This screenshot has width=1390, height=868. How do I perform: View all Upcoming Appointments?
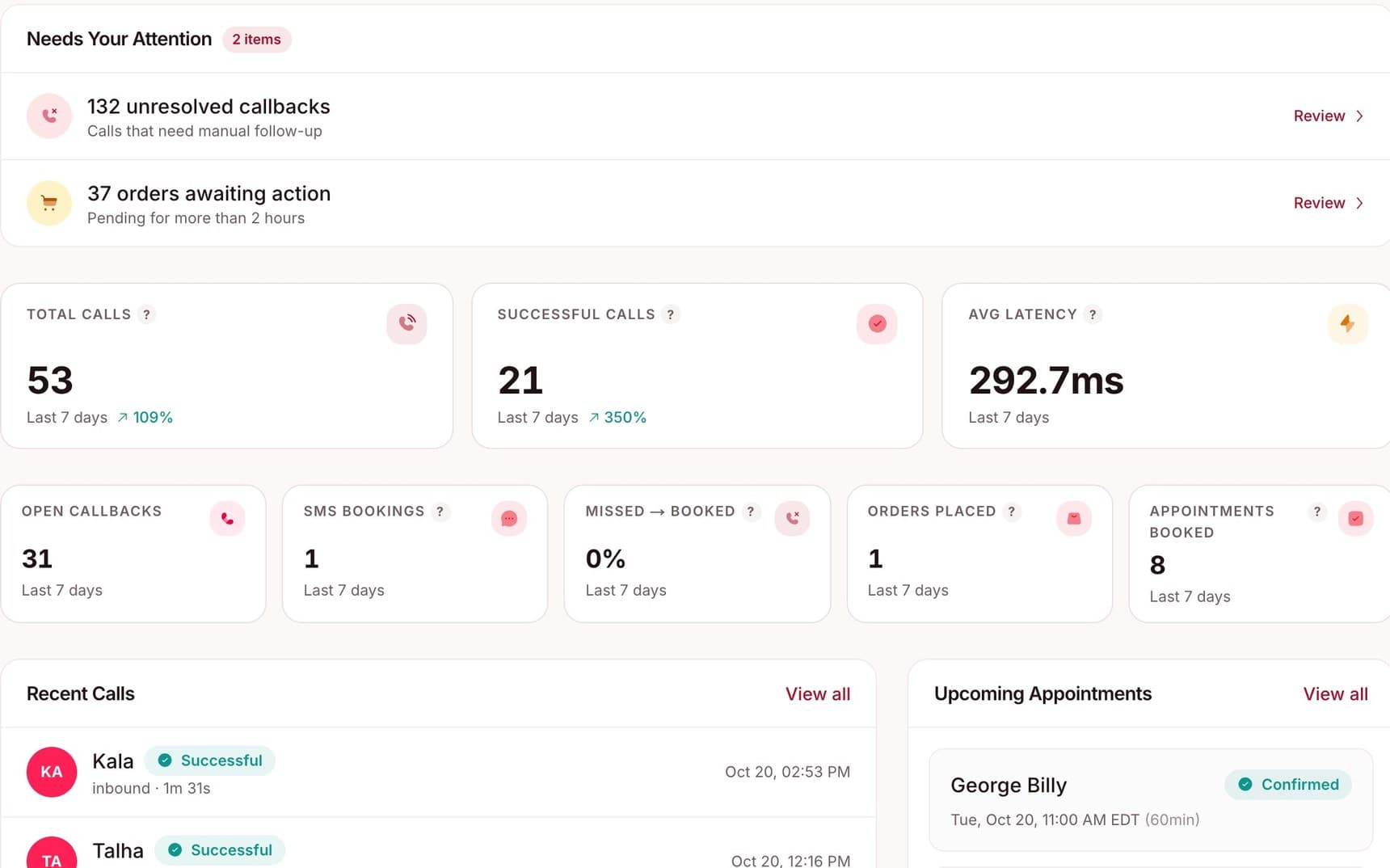pyautogui.click(x=1335, y=694)
